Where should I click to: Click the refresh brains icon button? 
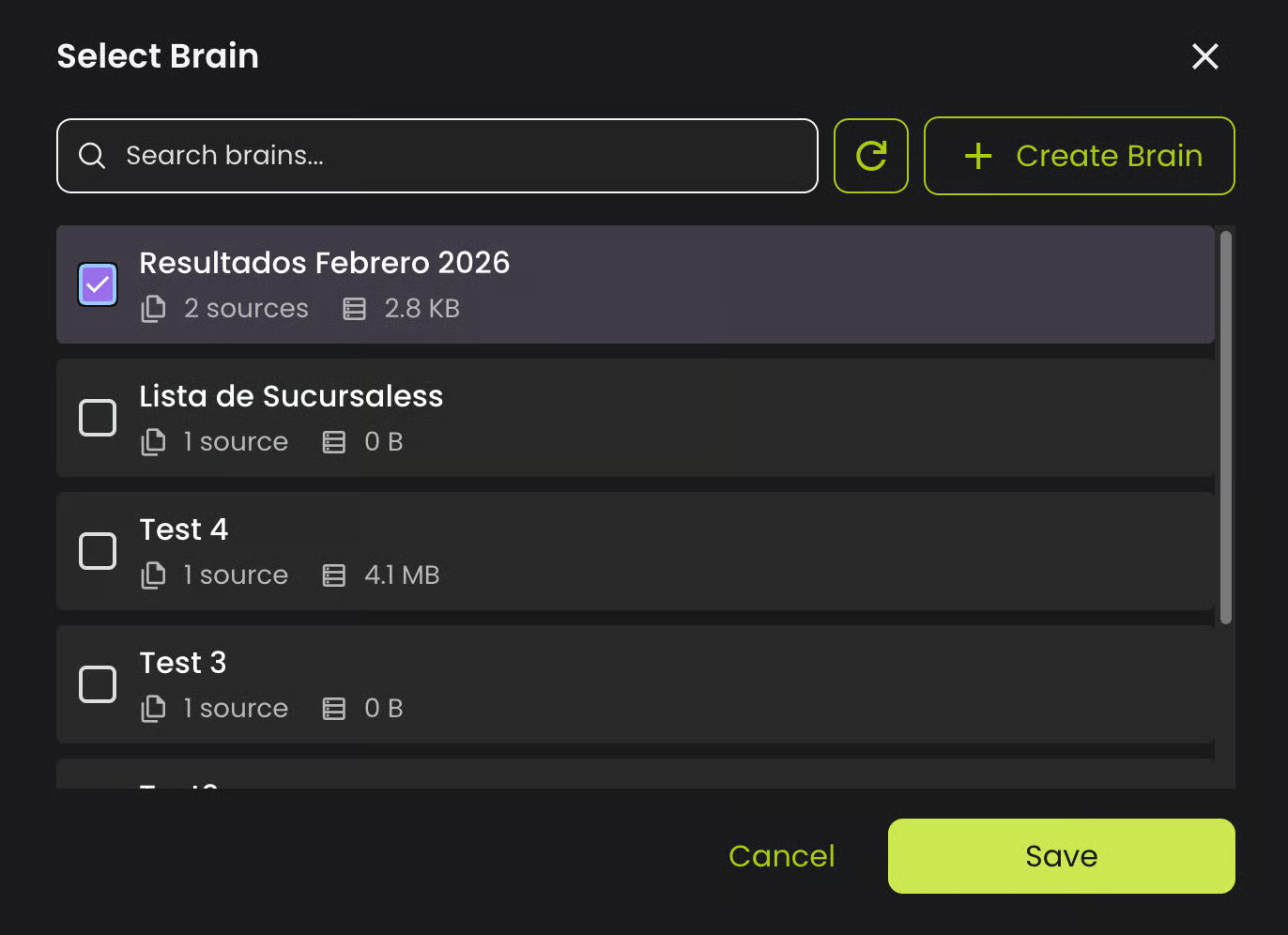tap(870, 156)
